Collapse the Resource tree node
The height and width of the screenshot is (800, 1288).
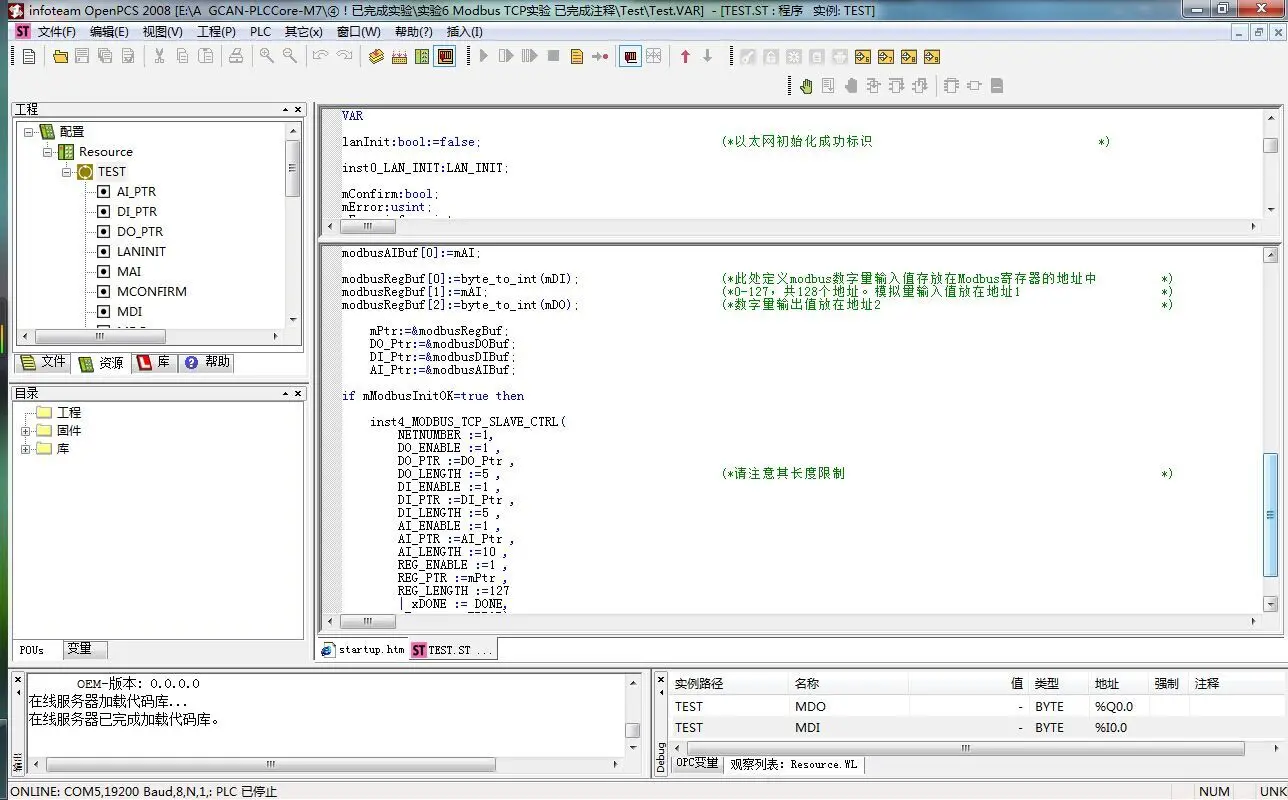[47, 152]
